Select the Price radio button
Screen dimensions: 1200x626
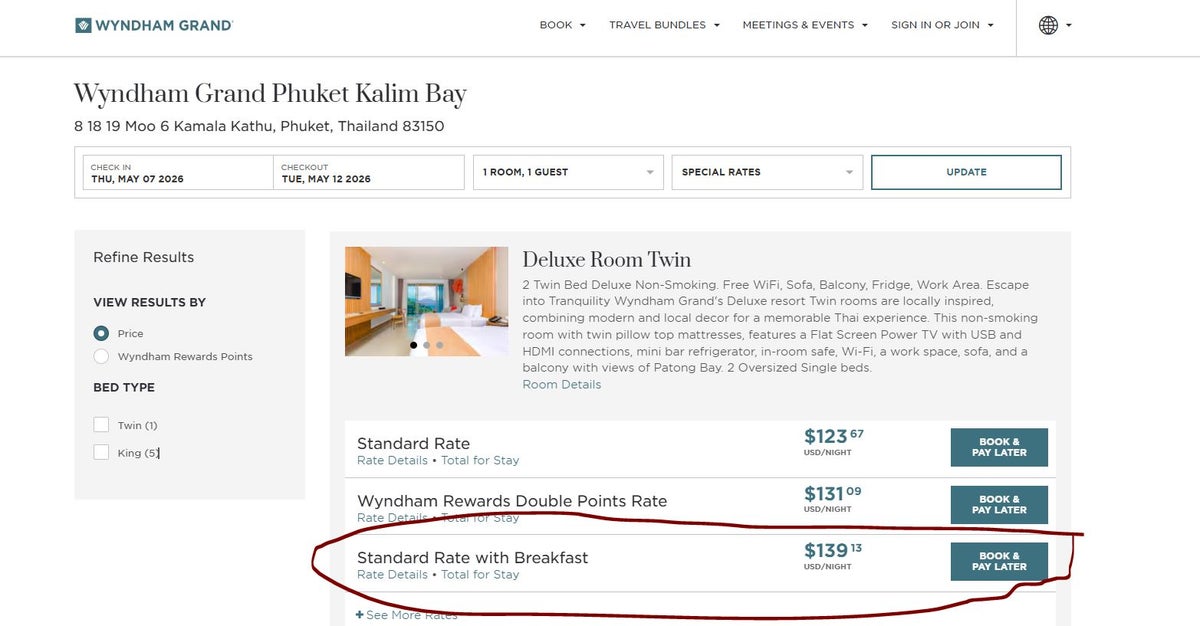tap(101, 333)
